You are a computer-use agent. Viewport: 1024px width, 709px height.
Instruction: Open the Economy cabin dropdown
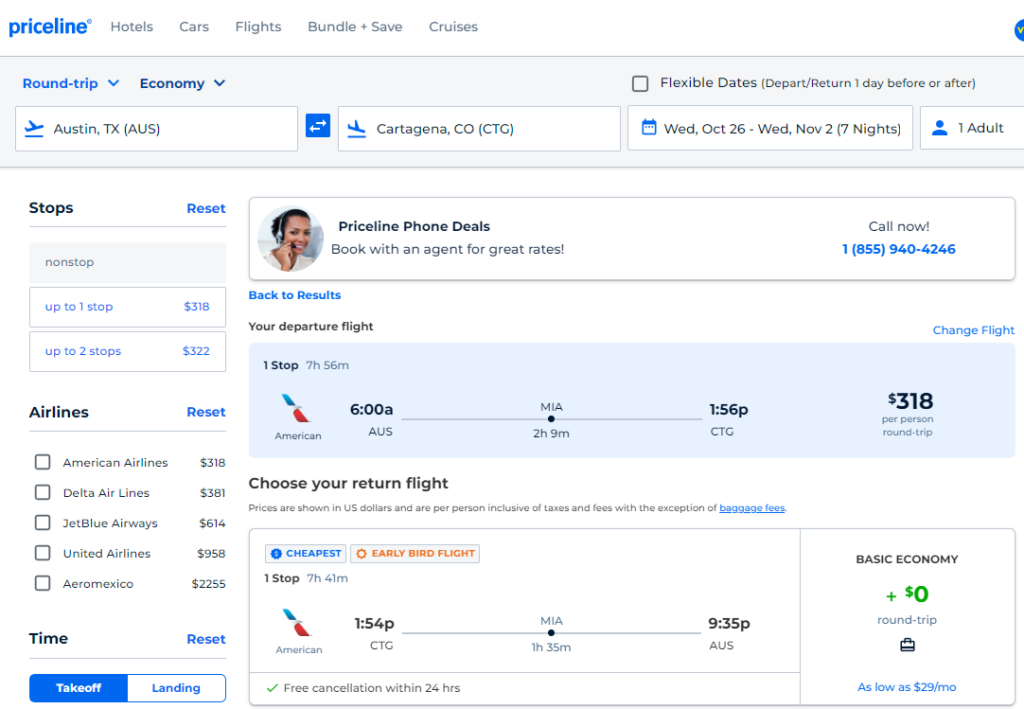181,83
